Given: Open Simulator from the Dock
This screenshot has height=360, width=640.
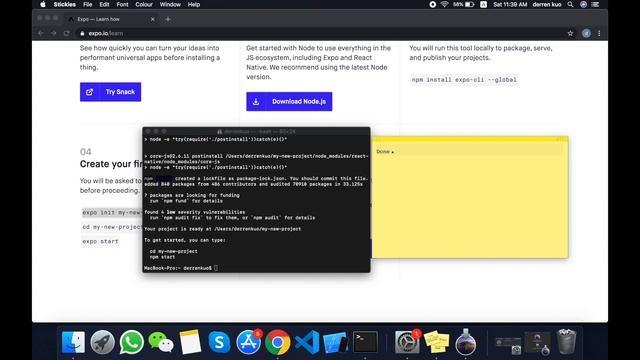Looking at the screenshot, I should point(336,342).
